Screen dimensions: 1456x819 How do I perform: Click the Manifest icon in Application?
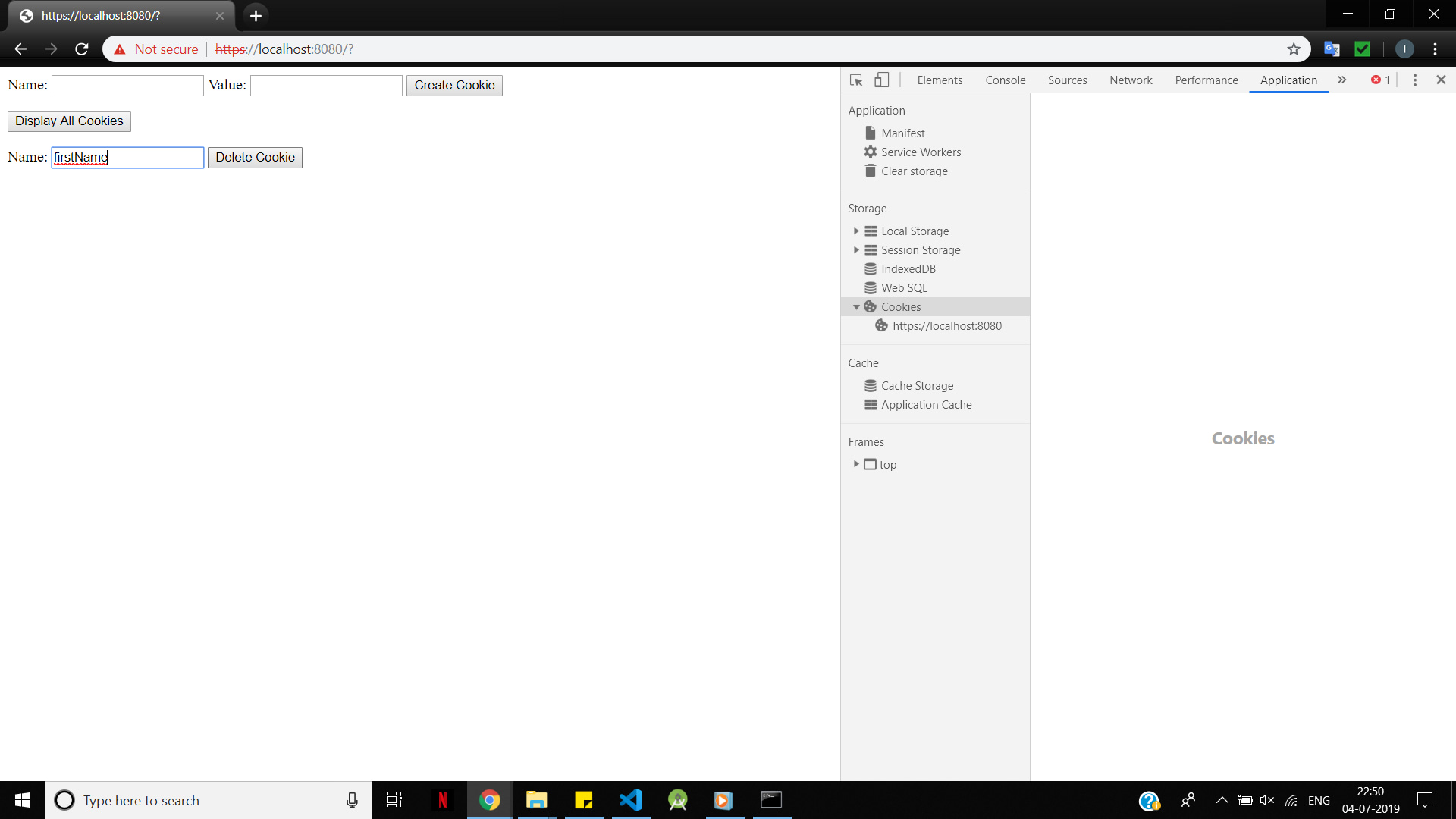[x=870, y=132]
